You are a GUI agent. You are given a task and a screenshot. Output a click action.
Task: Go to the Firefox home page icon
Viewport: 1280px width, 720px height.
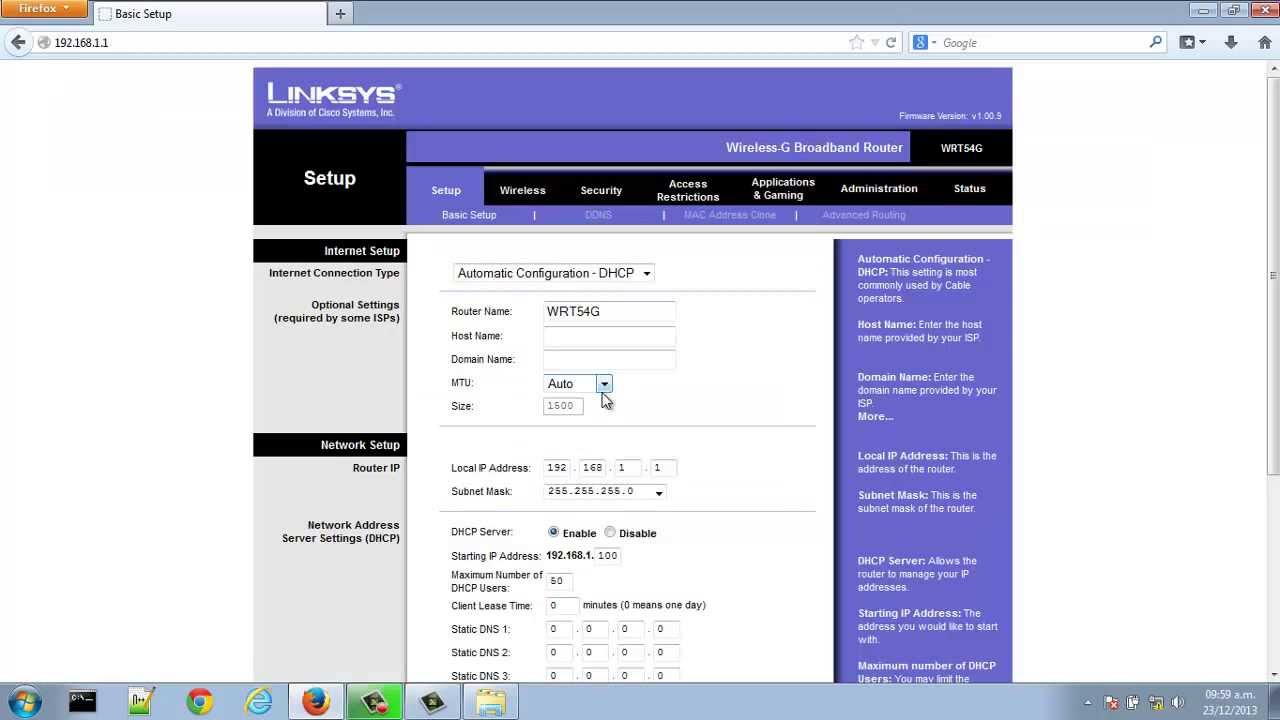(x=1265, y=43)
